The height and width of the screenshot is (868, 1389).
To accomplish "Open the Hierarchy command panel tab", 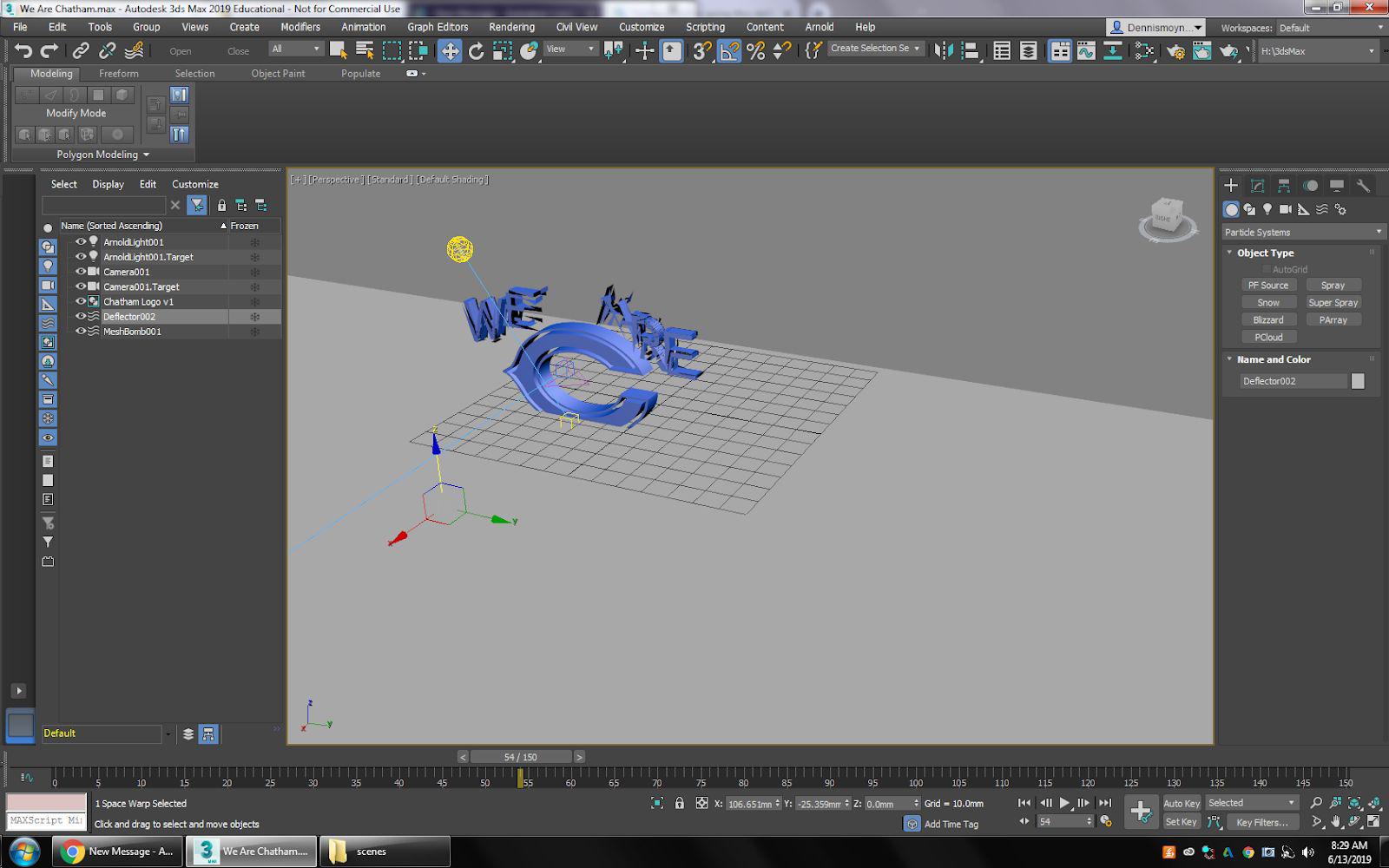I will [1284, 185].
